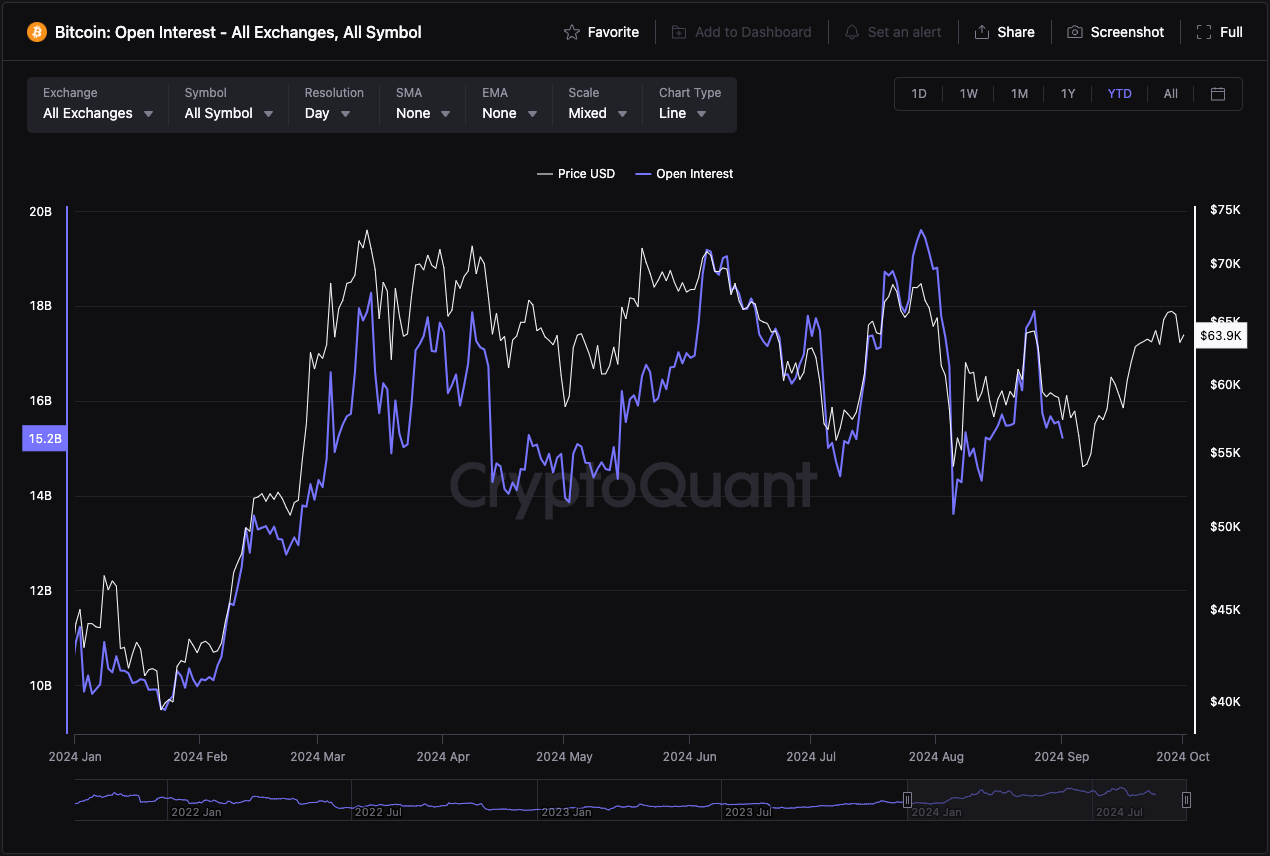
Task: Click the $75K right axis label
Action: pos(1225,210)
